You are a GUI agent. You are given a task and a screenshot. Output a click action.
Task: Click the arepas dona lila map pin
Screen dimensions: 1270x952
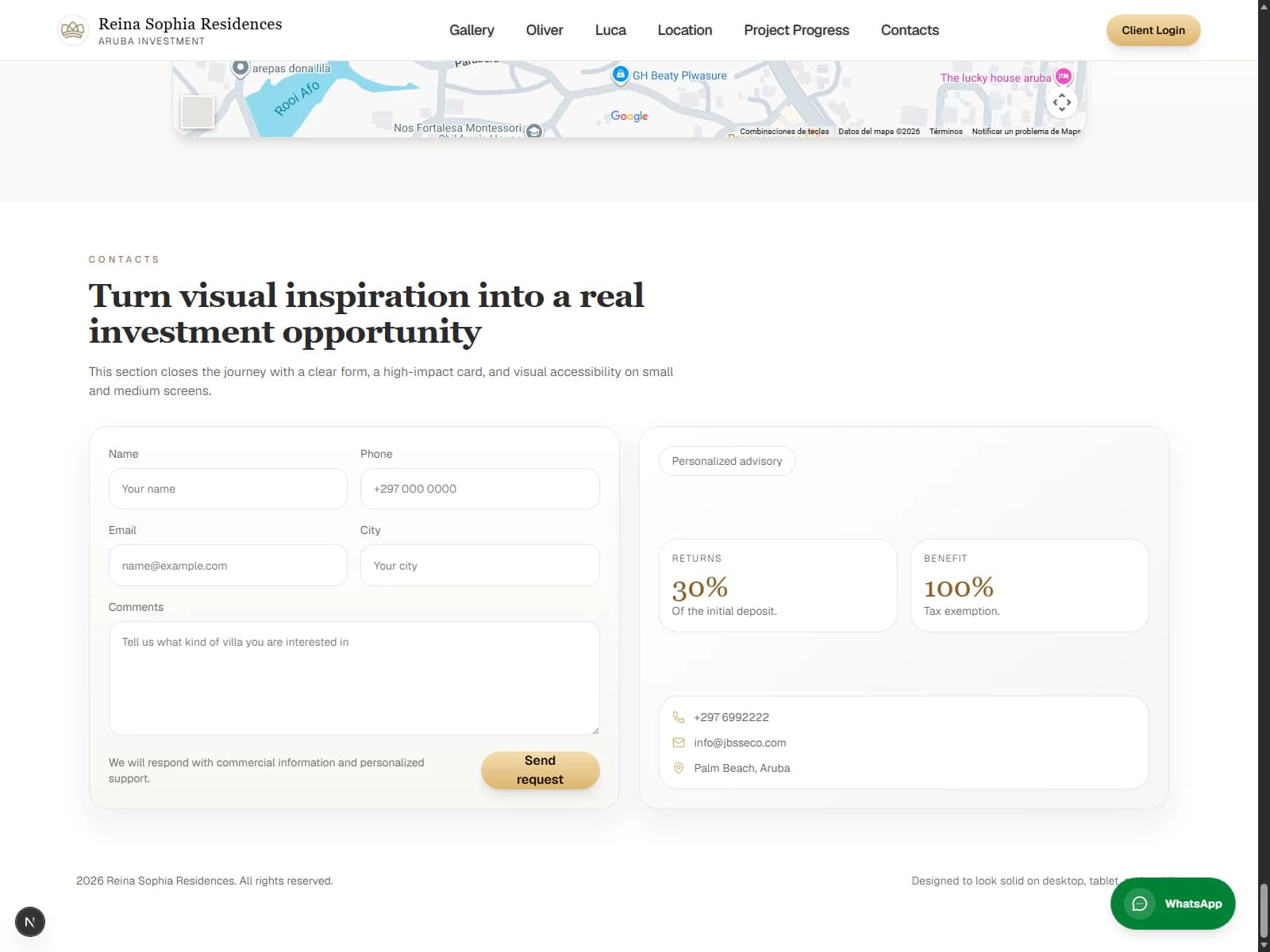pos(240,68)
